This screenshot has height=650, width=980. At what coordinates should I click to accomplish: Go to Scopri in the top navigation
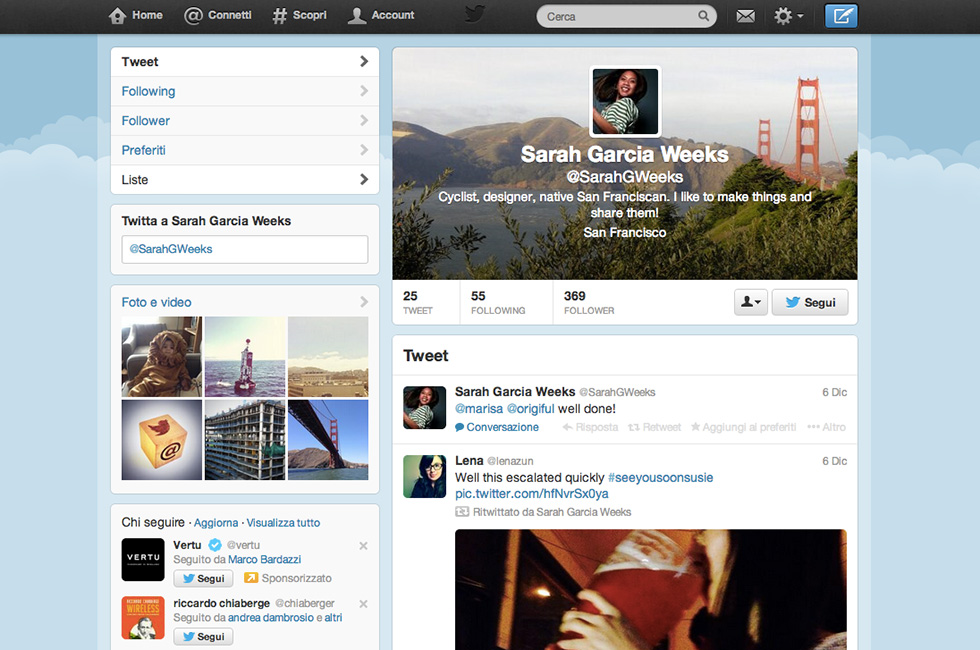300,15
